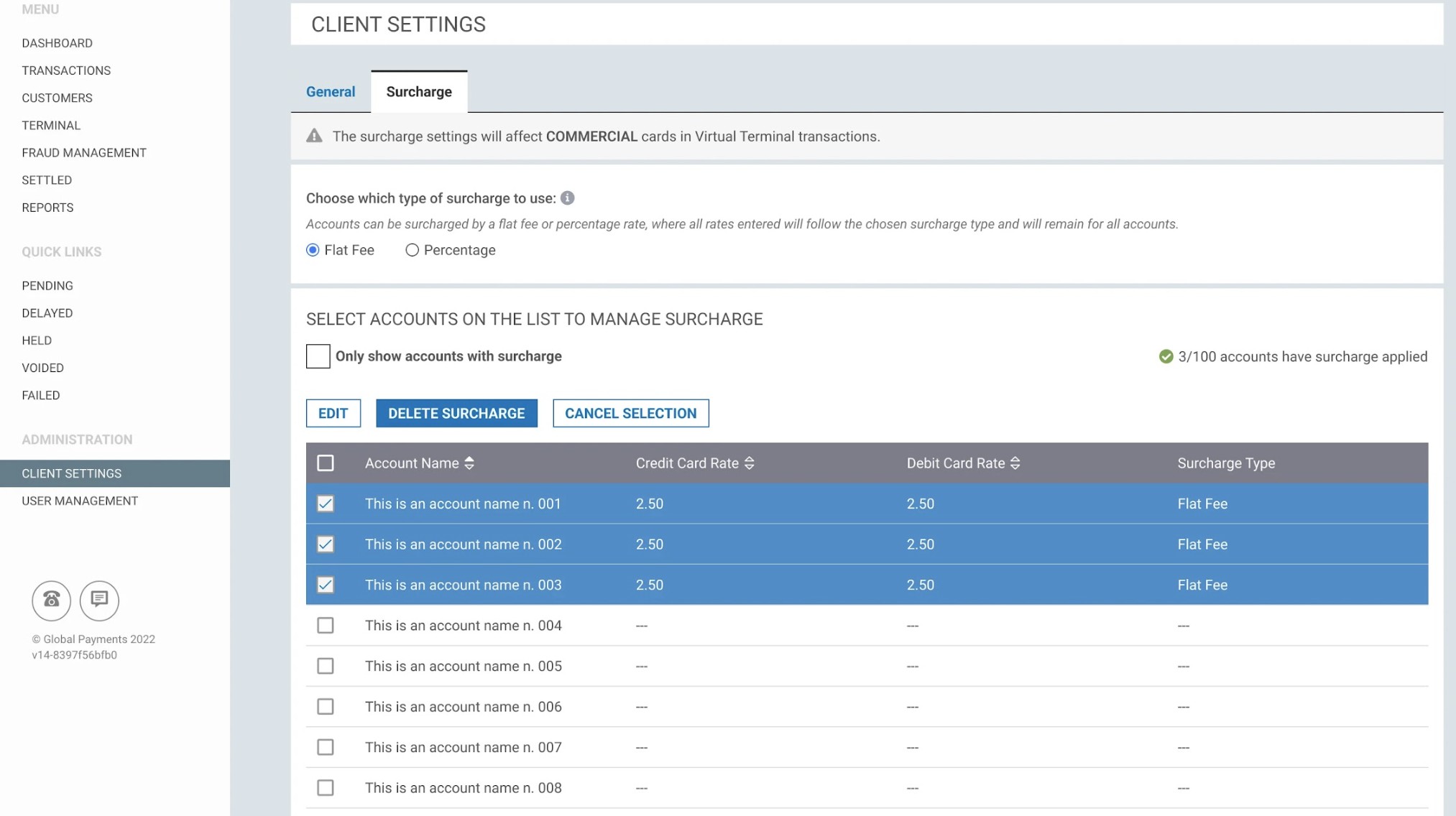Open User Management in the sidebar
The height and width of the screenshot is (816, 1456).
point(80,501)
